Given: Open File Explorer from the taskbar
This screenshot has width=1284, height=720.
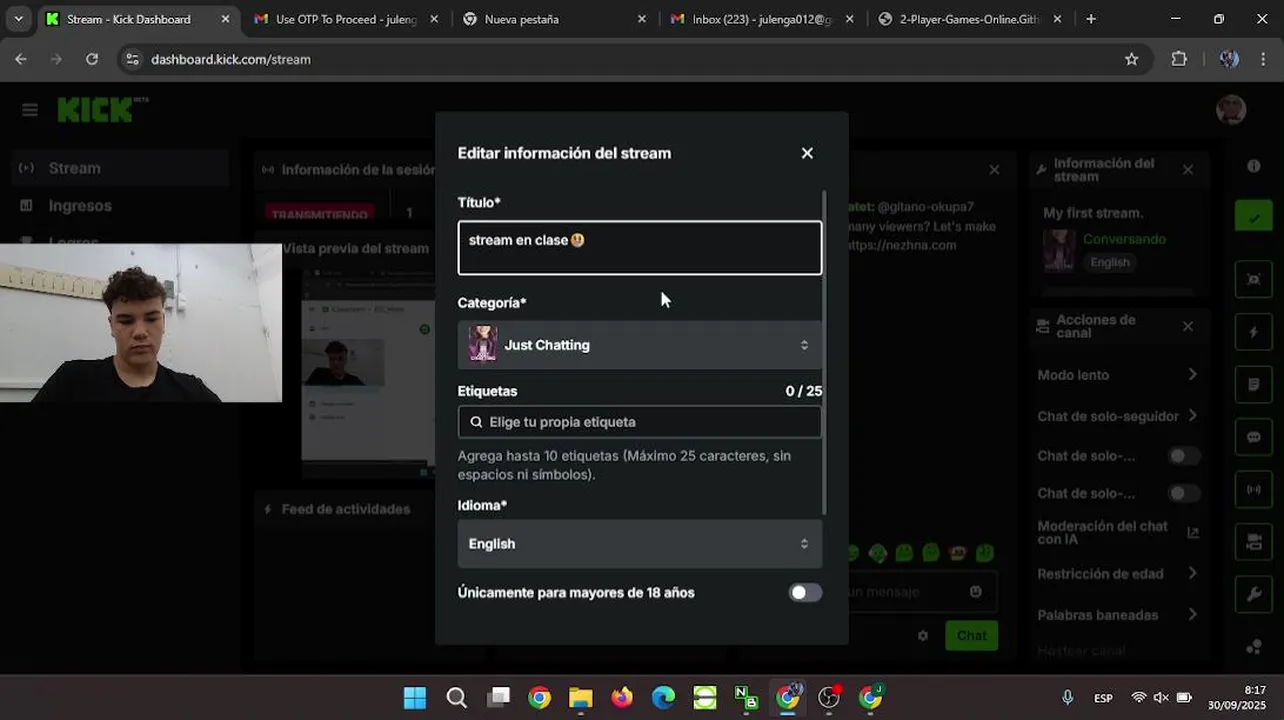Looking at the screenshot, I should (x=580, y=698).
